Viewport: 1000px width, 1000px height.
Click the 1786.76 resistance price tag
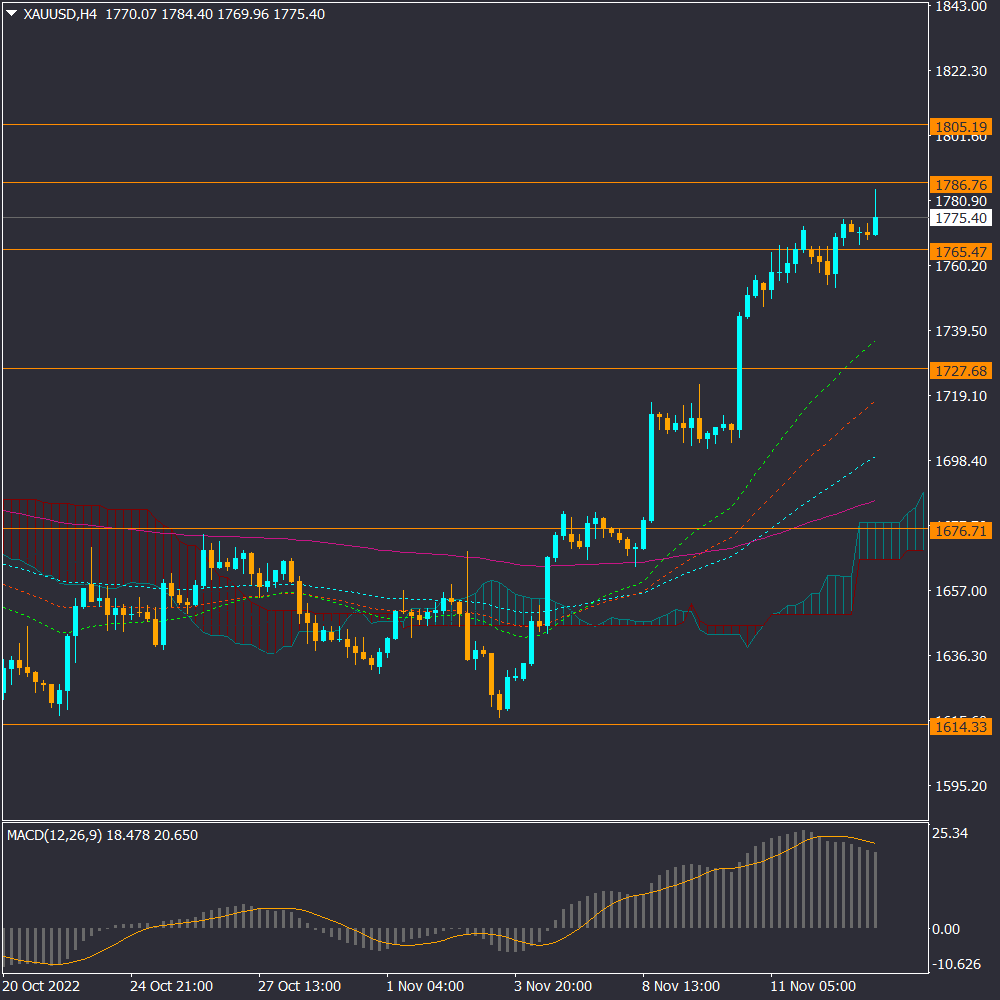tap(960, 185)
